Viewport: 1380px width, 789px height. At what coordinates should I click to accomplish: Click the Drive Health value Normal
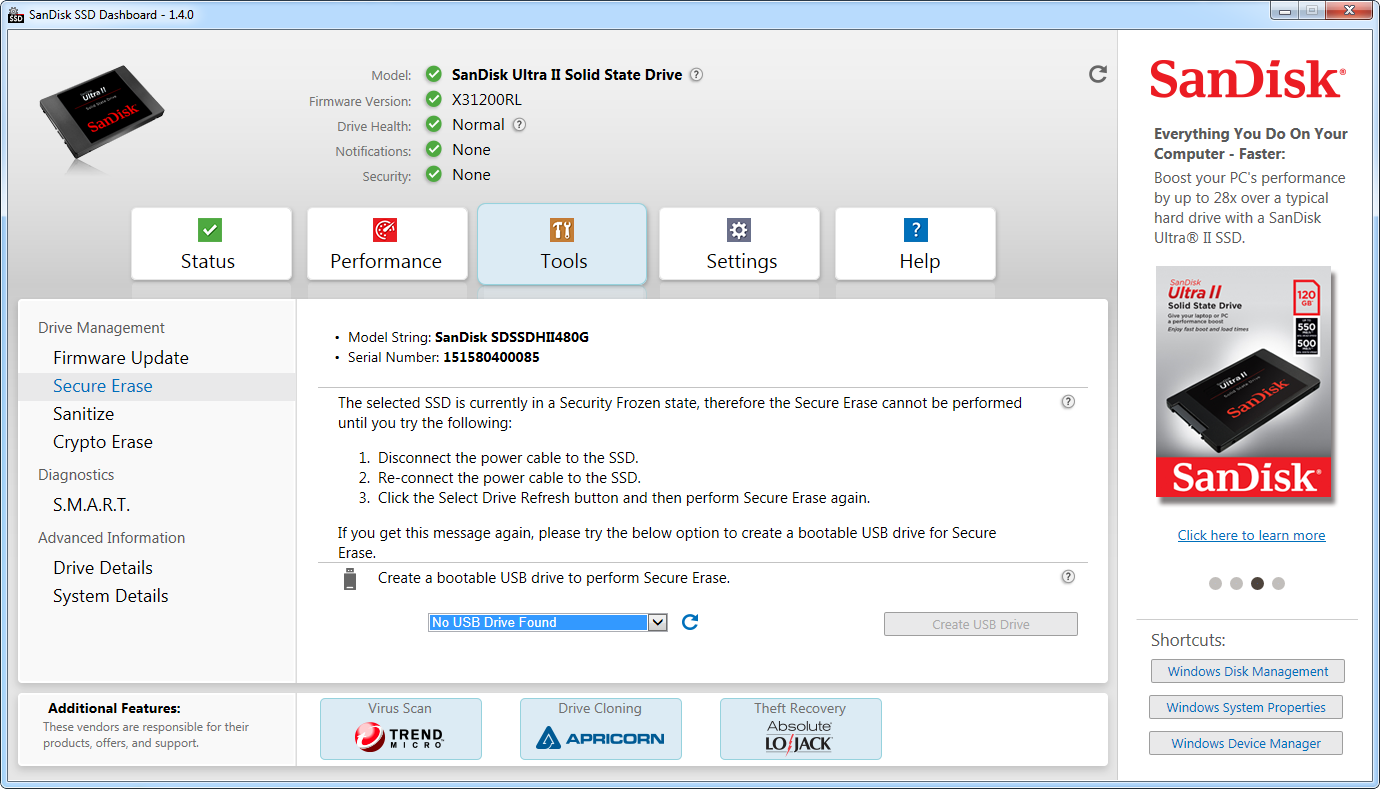(x=478, y=124)
